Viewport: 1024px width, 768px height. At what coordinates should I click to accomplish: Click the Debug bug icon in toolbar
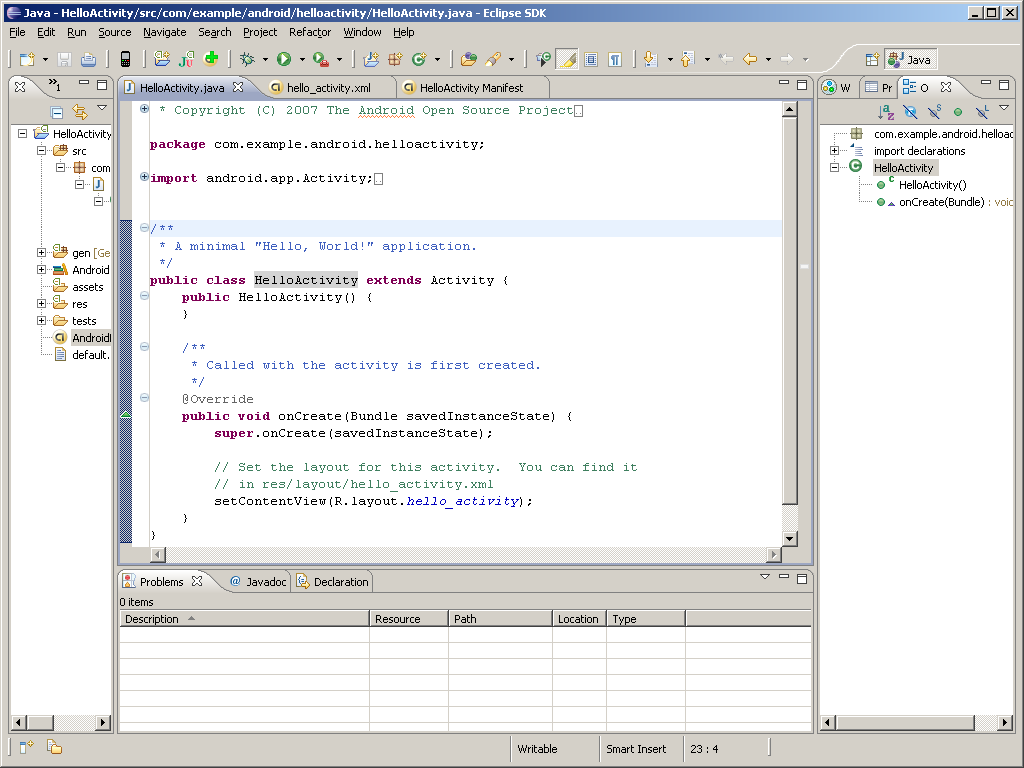pos(247,60)
